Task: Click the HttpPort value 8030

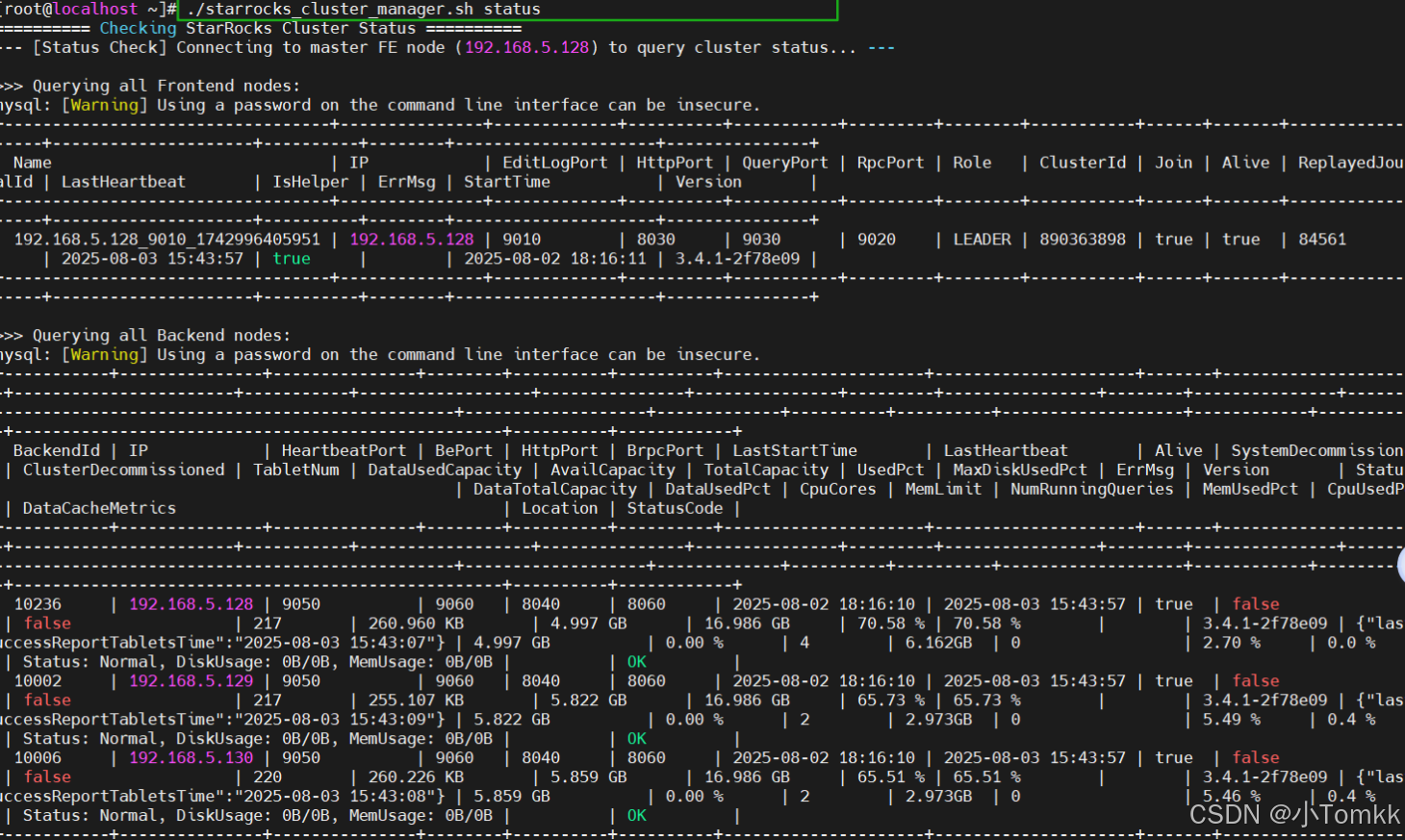Action: point(655,240)
